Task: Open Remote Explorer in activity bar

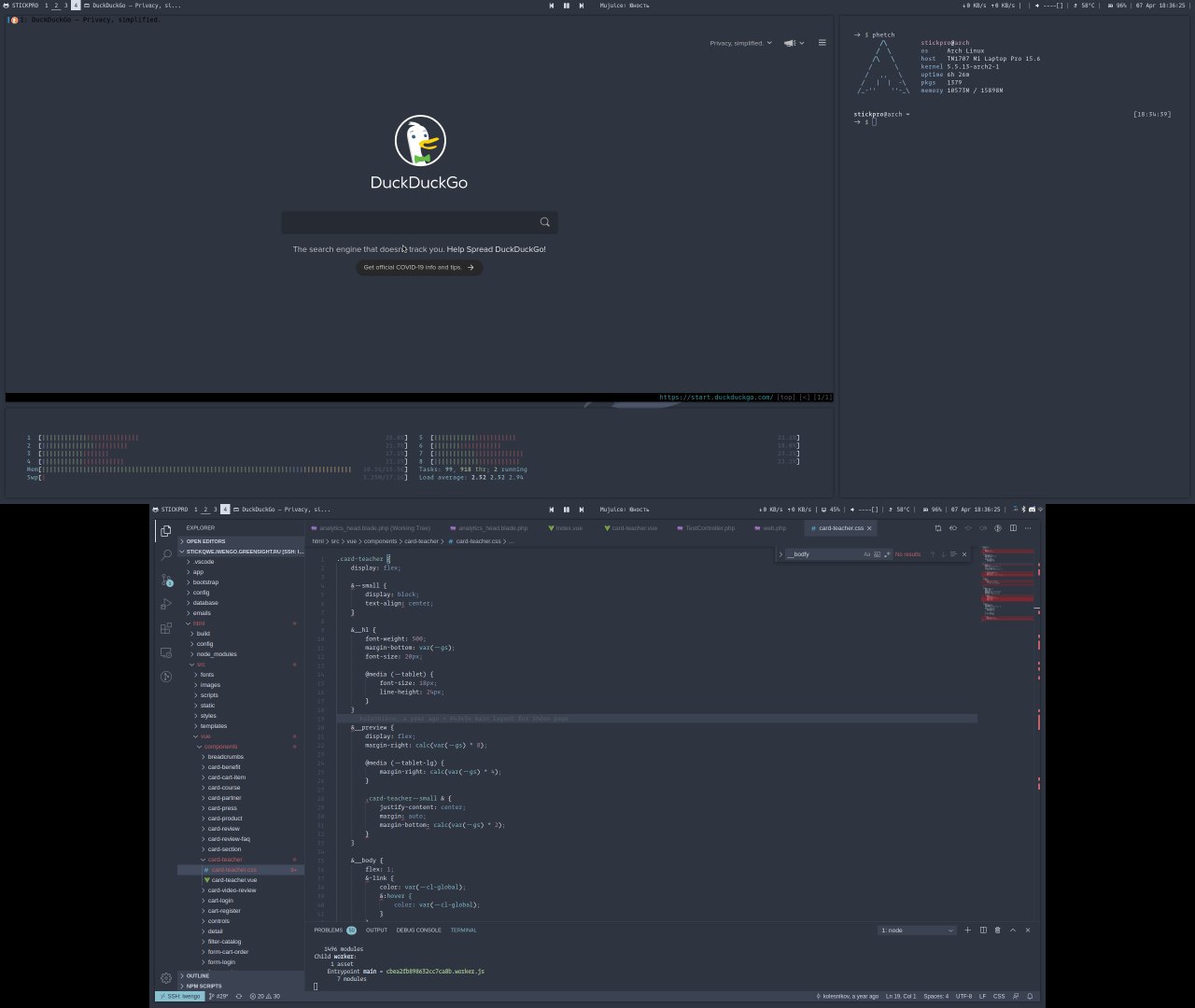Action: [166, 652]
